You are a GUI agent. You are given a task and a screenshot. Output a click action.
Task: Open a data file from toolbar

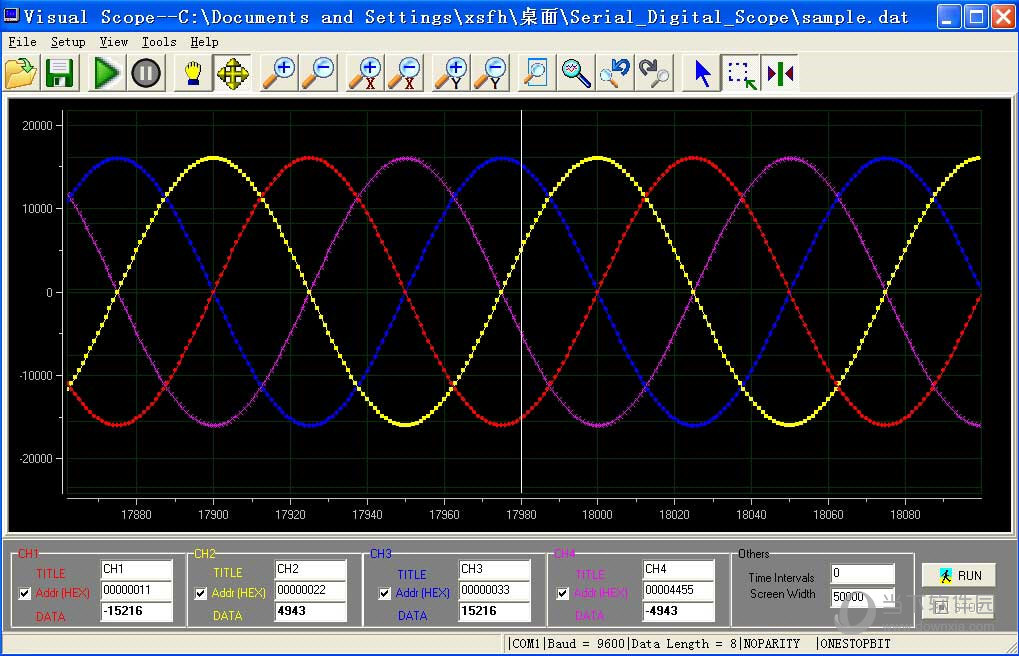click(21, 72)
